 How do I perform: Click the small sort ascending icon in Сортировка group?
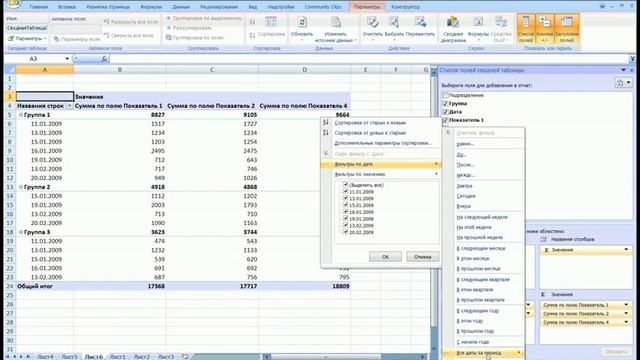252,22
